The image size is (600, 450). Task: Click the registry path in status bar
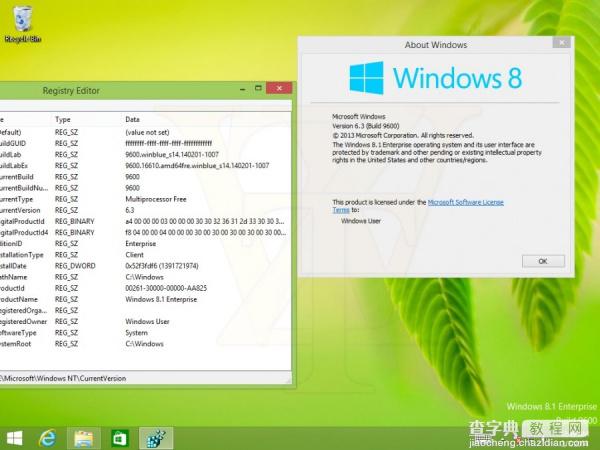click(63, 378)
